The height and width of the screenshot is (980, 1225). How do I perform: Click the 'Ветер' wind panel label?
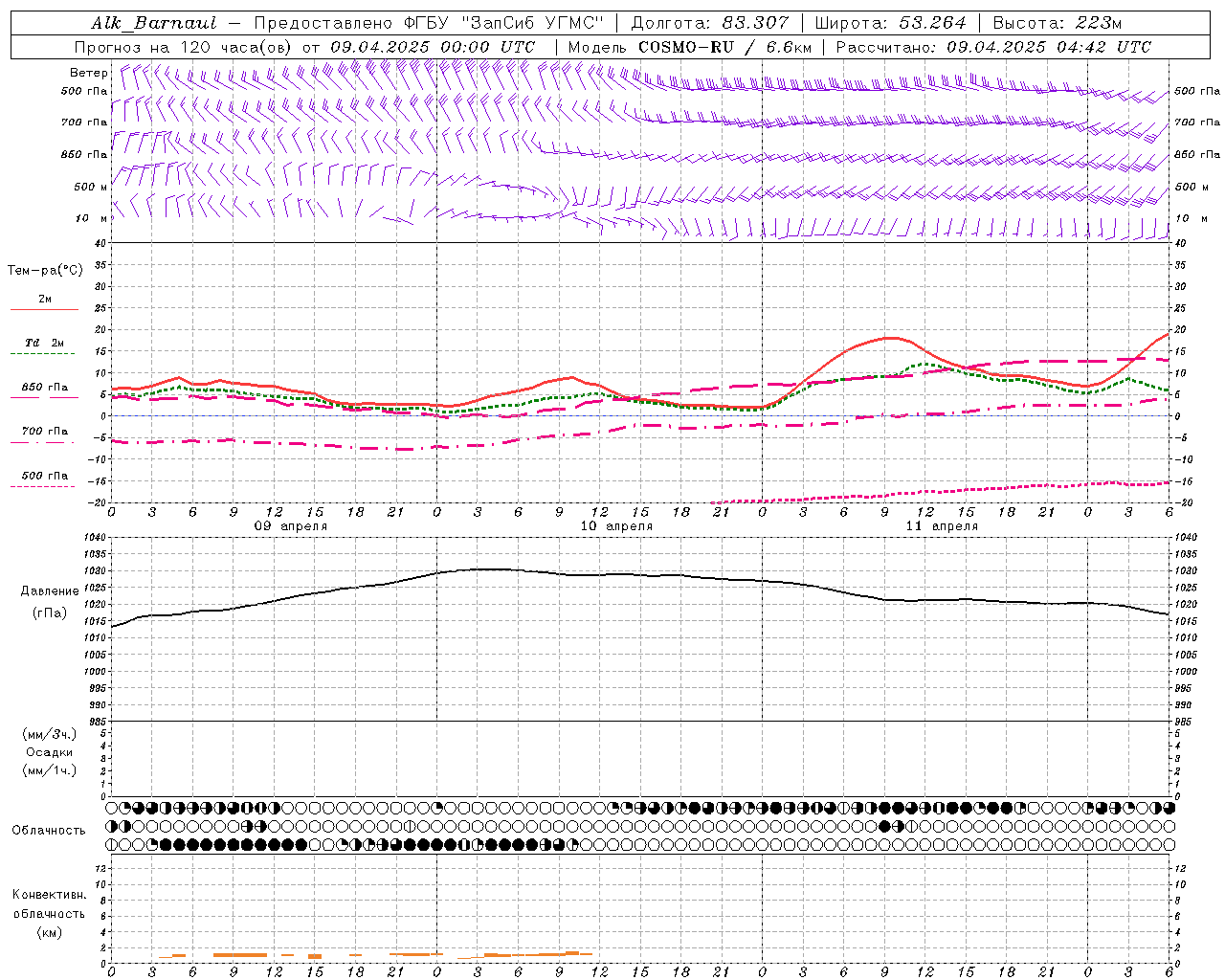(x=89, y=73)
